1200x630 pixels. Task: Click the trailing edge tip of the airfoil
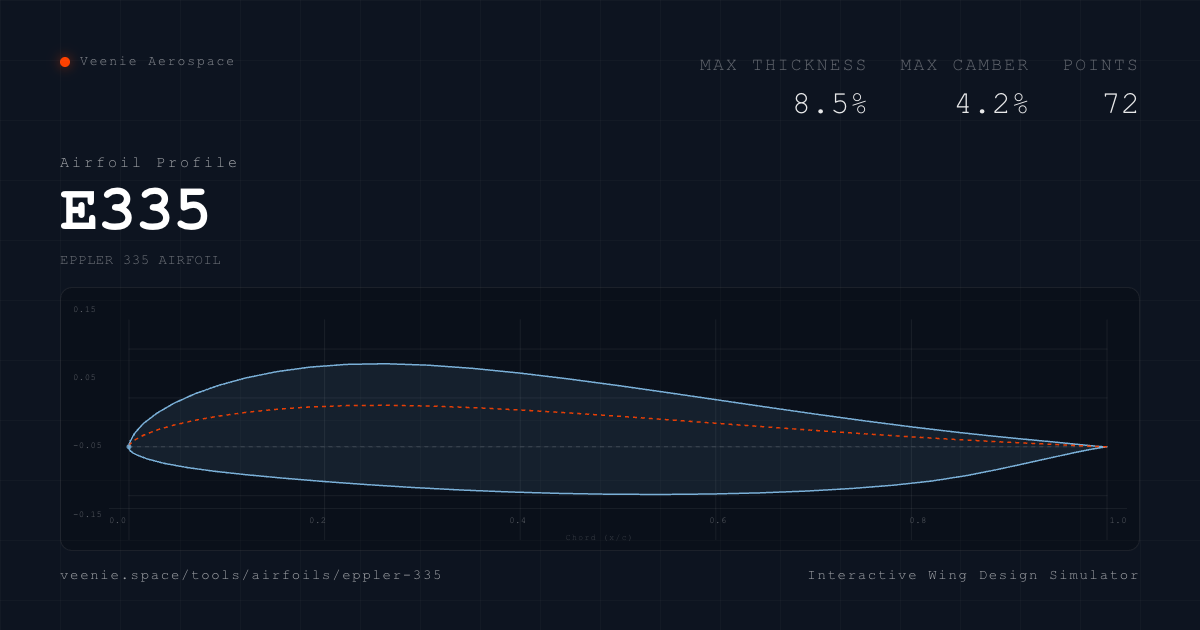pos(1106,447)
